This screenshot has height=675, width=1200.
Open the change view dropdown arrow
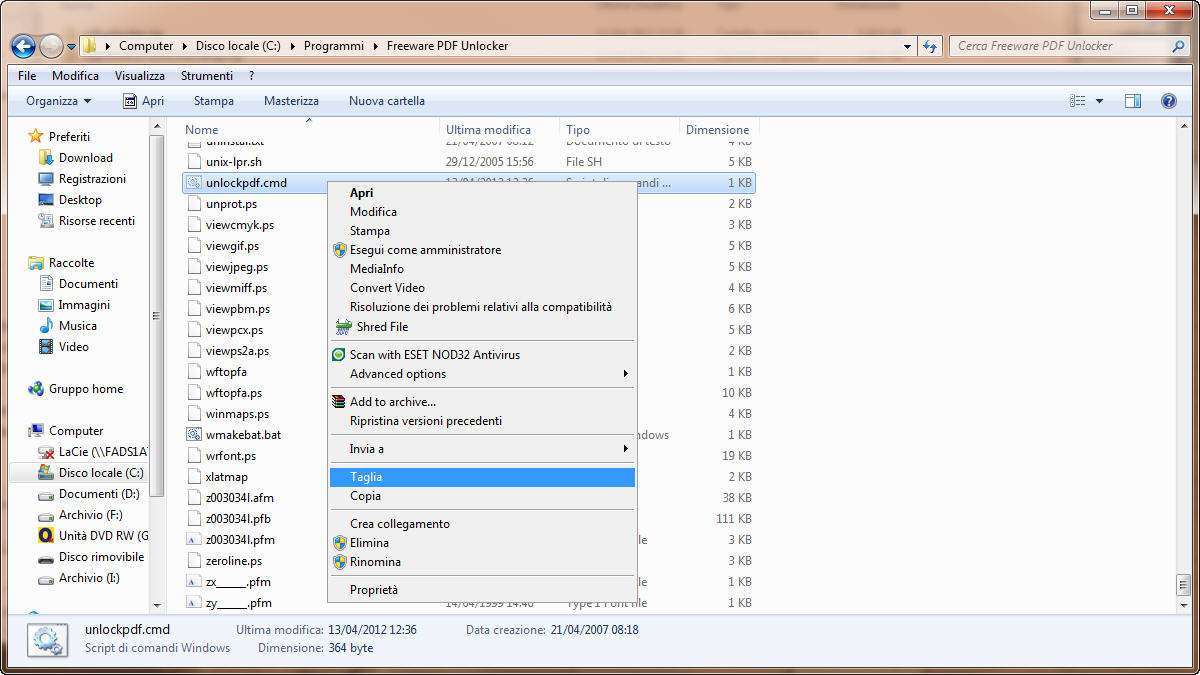(x=1099, y=101)
